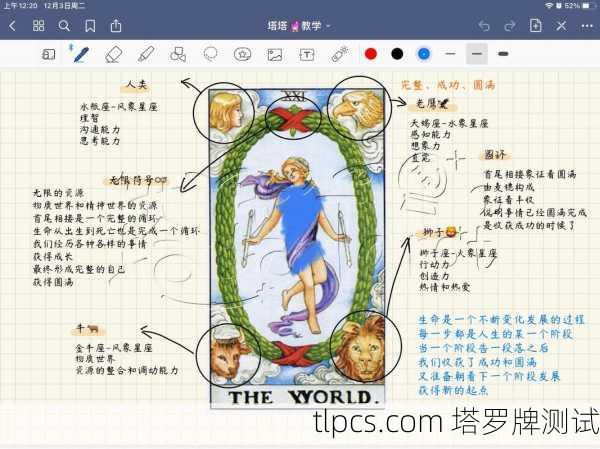The height and width of the screenshot is (449, 600).
Task: Open the more options ellipsis menu
Action: click(587, 25)
